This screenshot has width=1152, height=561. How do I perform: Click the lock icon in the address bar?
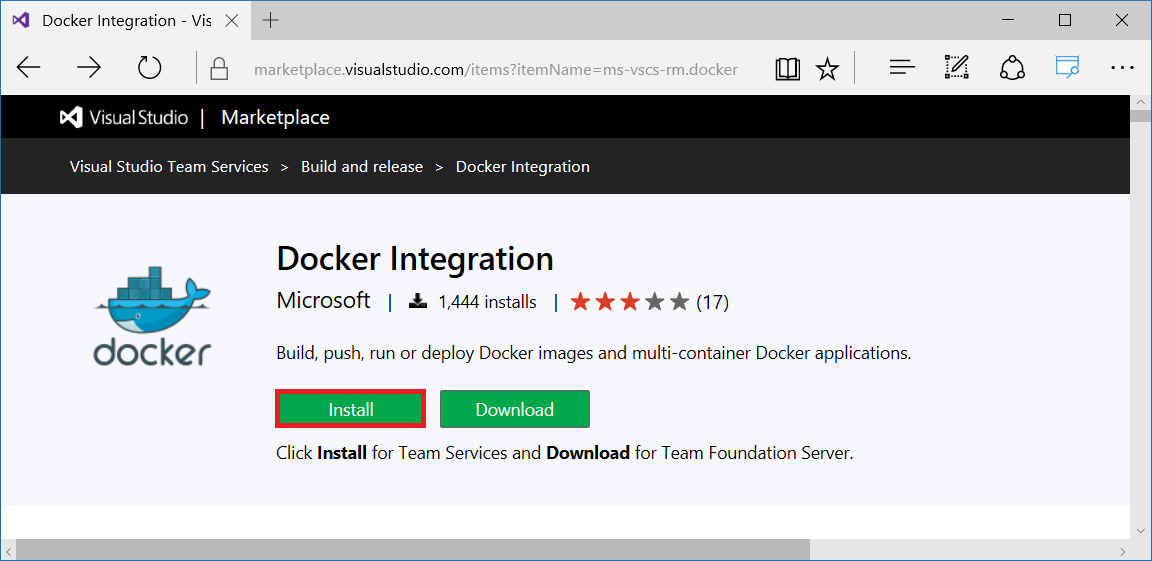pyautogui.click(x=219, y=69)
